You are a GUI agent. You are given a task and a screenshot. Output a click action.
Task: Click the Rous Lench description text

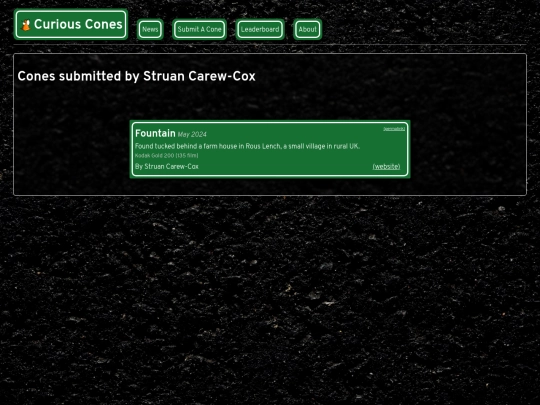pyautogui.click(x=247, y=146)
